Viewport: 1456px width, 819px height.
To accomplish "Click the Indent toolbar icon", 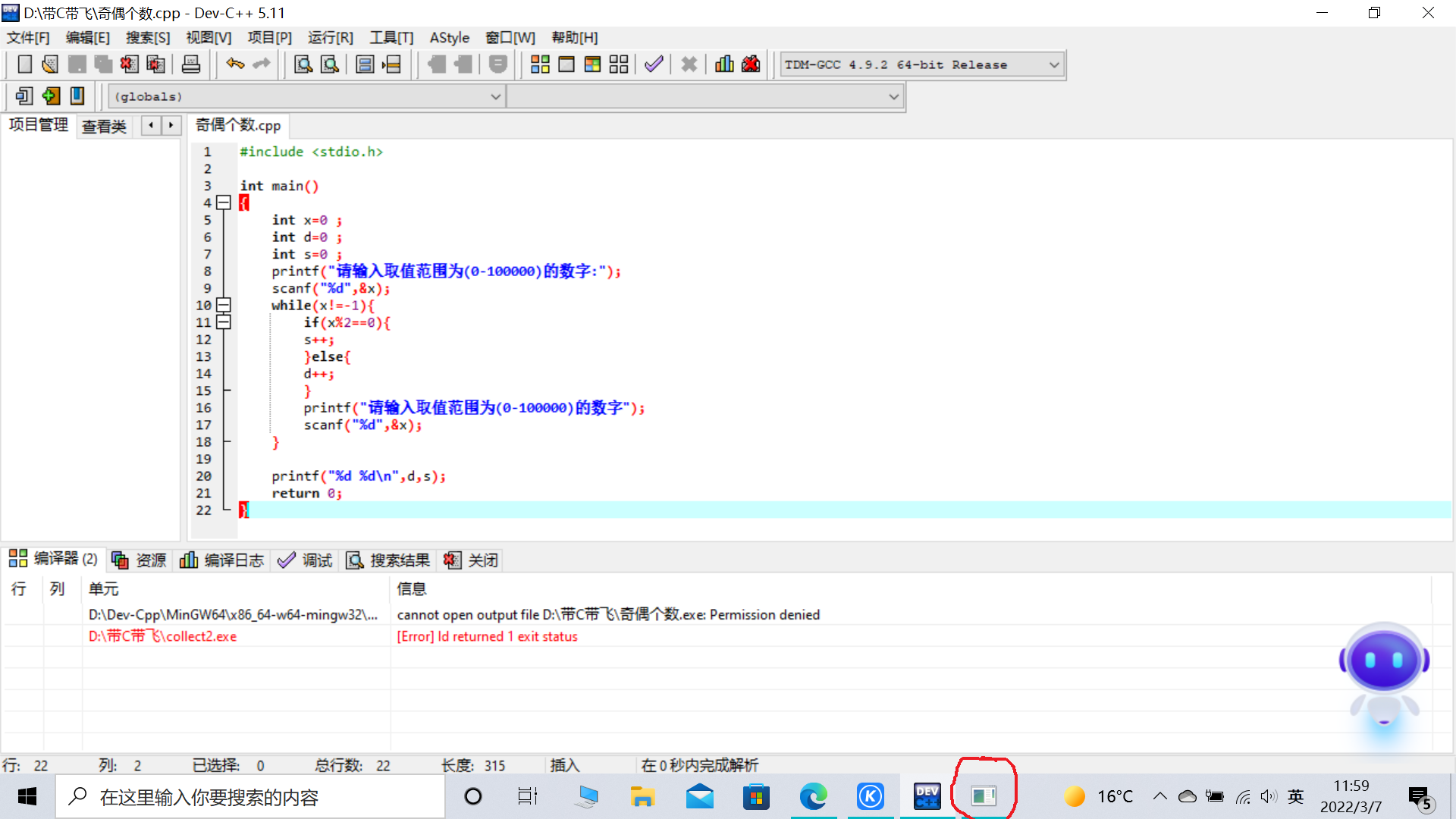I will coord(437,64).
